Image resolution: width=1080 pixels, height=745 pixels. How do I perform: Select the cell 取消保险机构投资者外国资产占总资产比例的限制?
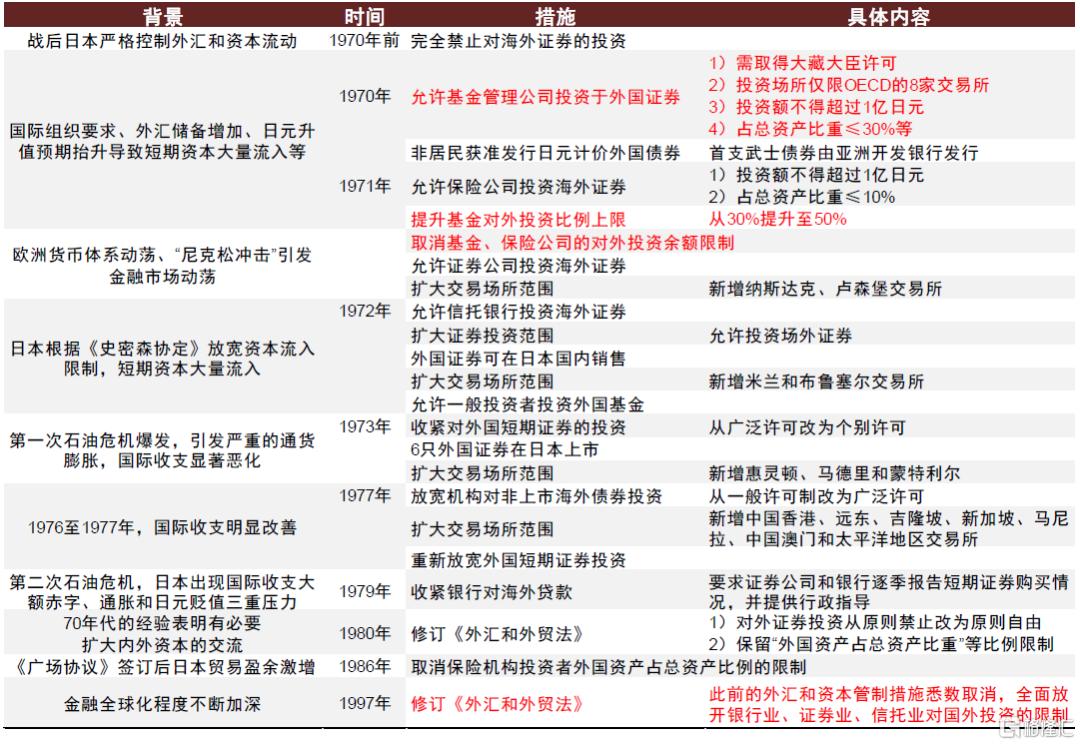[x=608, y=667]
